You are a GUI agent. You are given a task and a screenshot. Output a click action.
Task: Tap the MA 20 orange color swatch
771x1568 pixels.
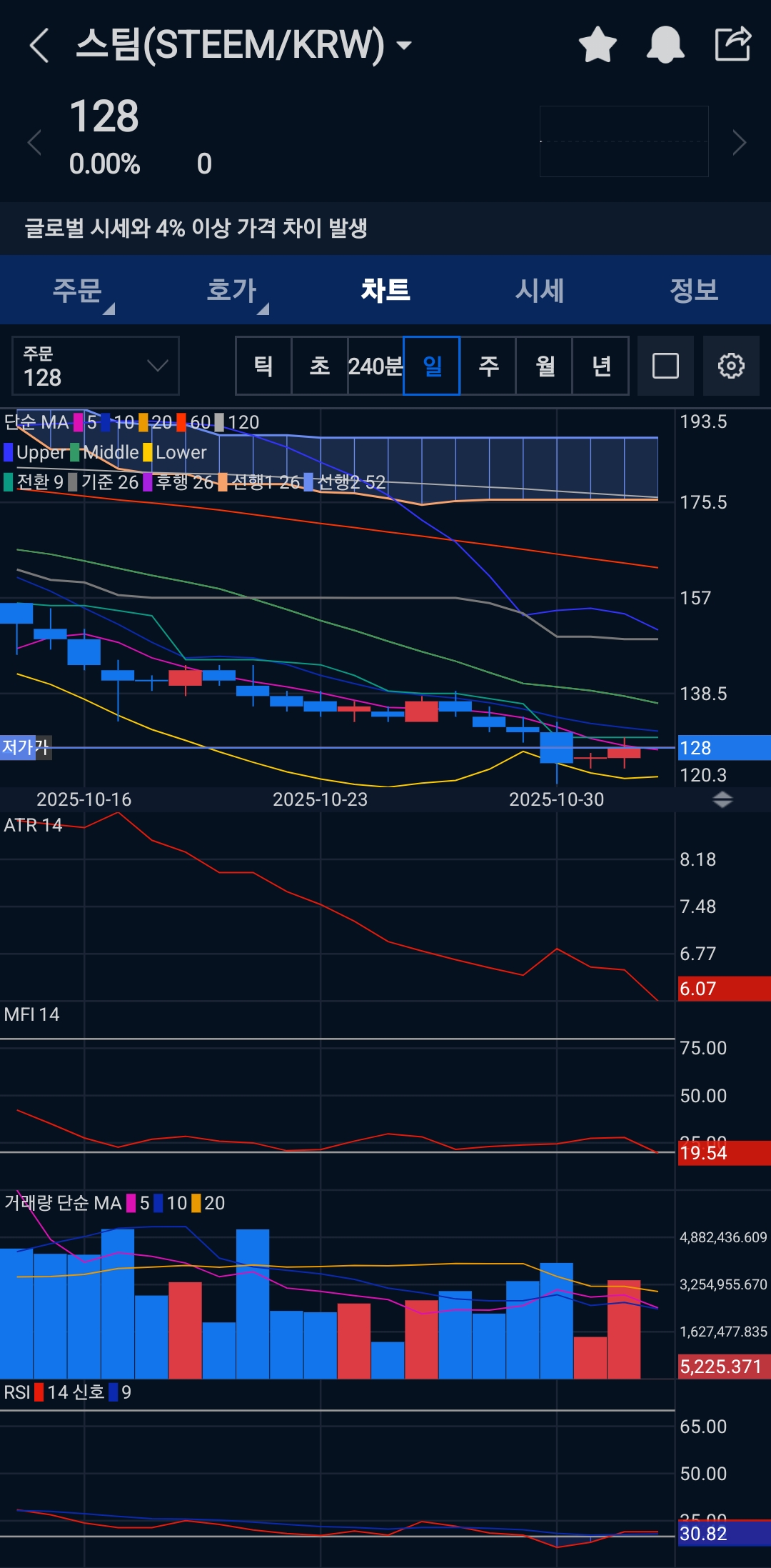point(143,422)
